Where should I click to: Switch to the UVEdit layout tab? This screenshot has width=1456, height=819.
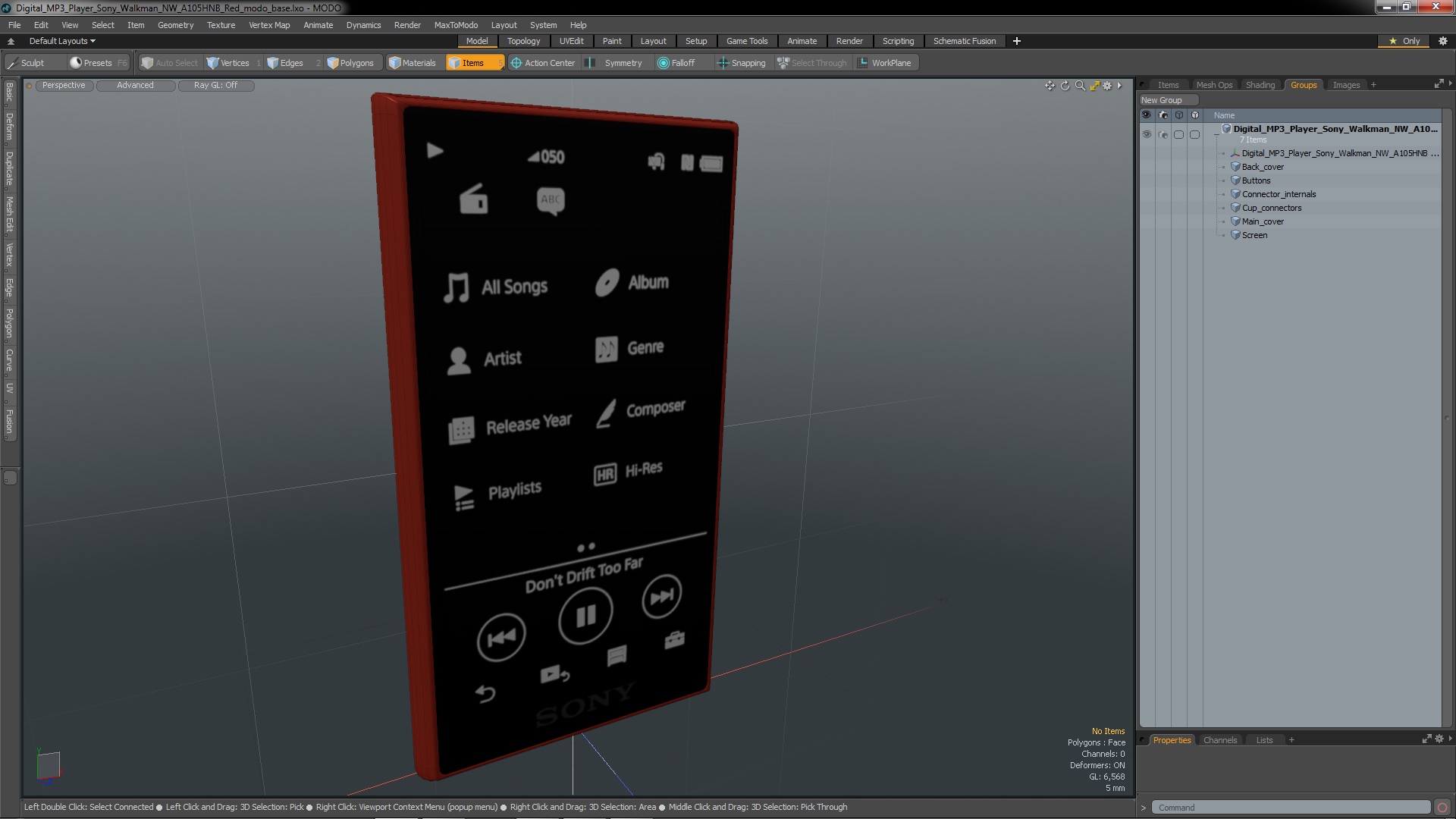coord(571,41)
